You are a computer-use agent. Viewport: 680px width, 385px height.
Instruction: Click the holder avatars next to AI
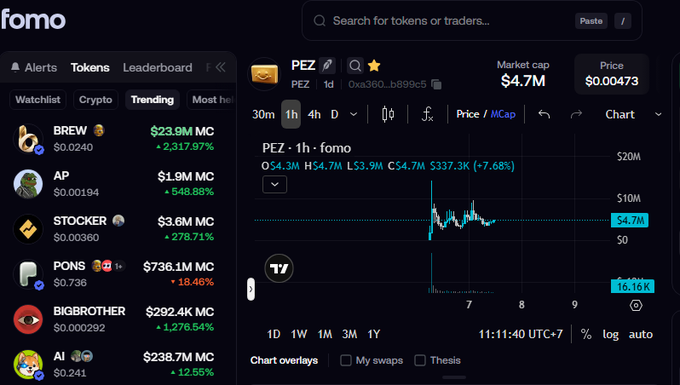pyautogui.click(x=82, y=356)
